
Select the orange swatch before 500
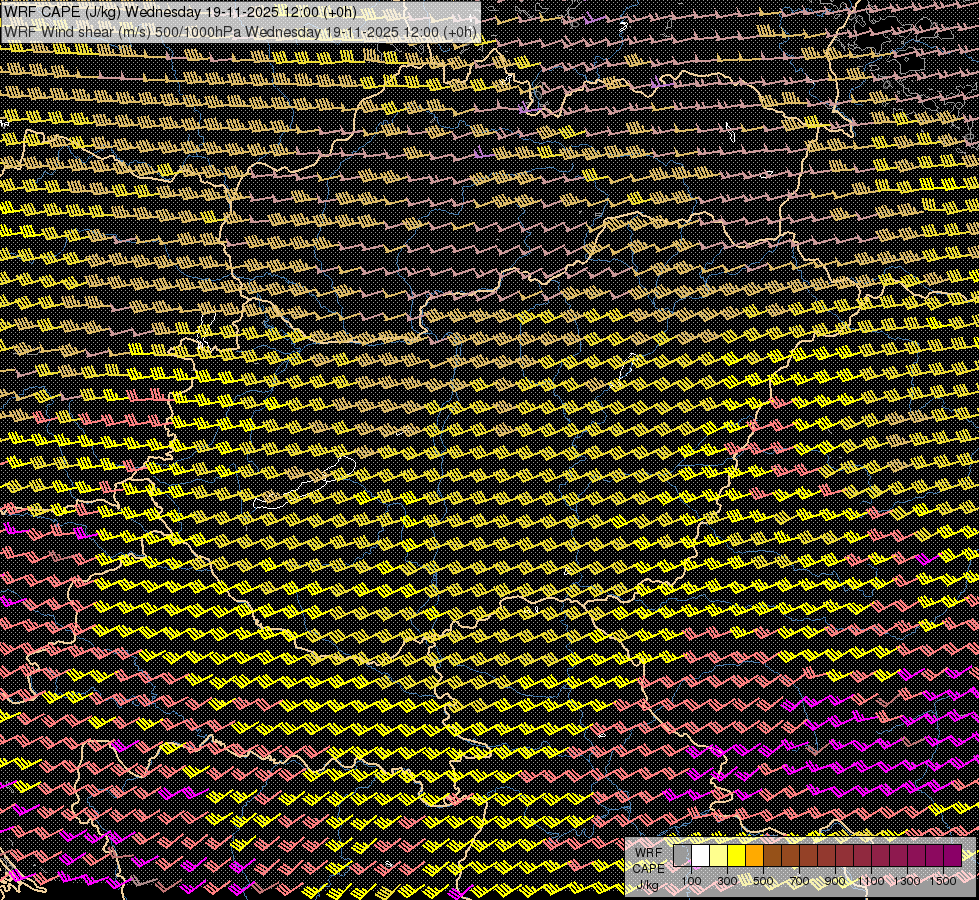click(x=754, y=856)
